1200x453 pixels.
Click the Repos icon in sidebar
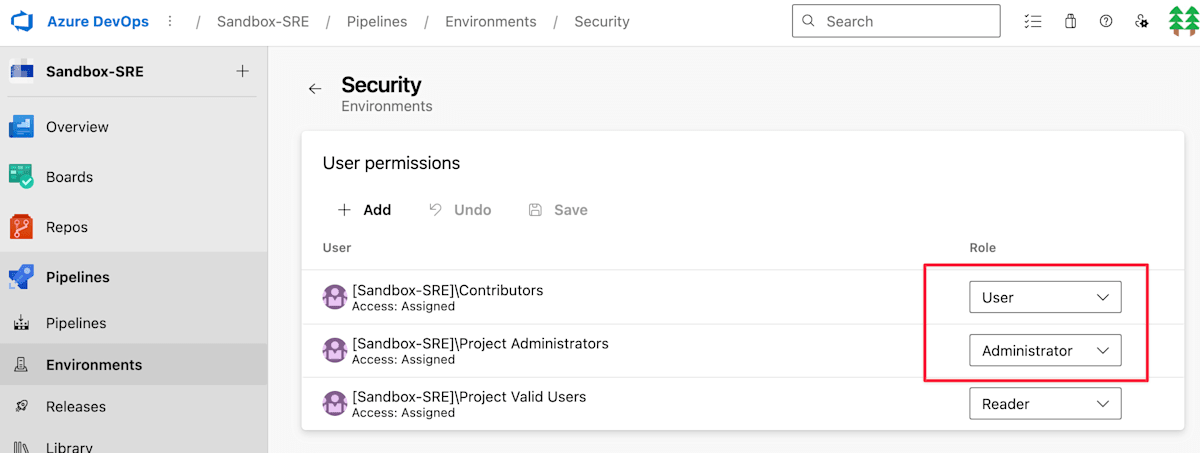click(22, 227)
